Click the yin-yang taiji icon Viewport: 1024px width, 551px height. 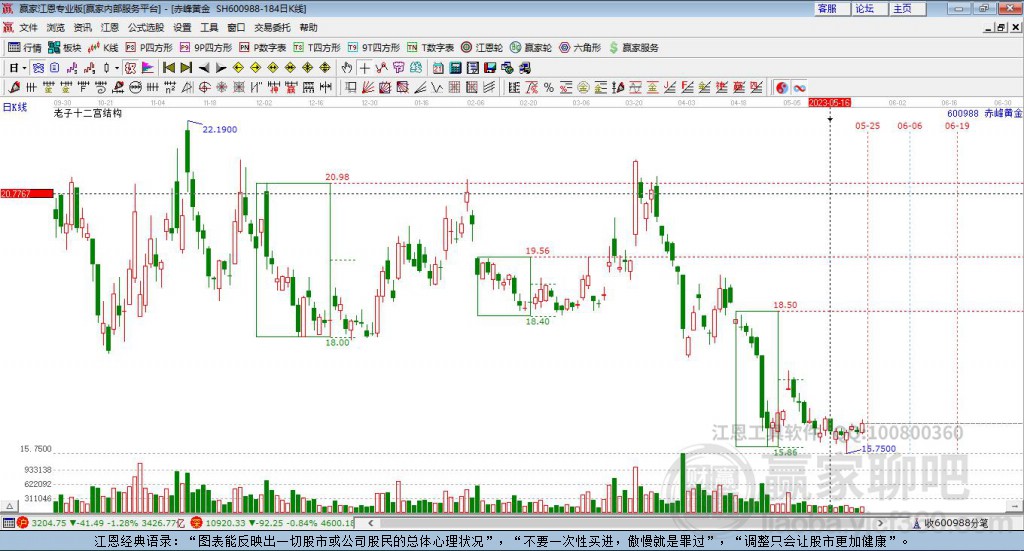click(x=782, y=87)
